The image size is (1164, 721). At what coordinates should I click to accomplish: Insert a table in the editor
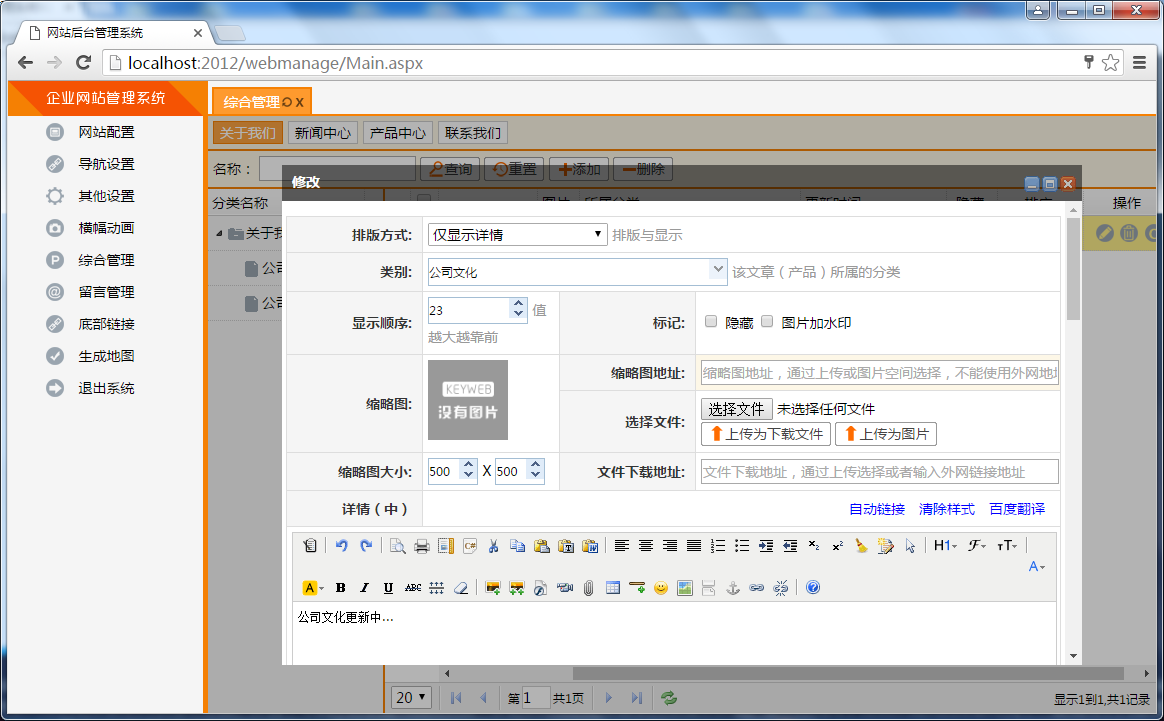tap(612, 587)
